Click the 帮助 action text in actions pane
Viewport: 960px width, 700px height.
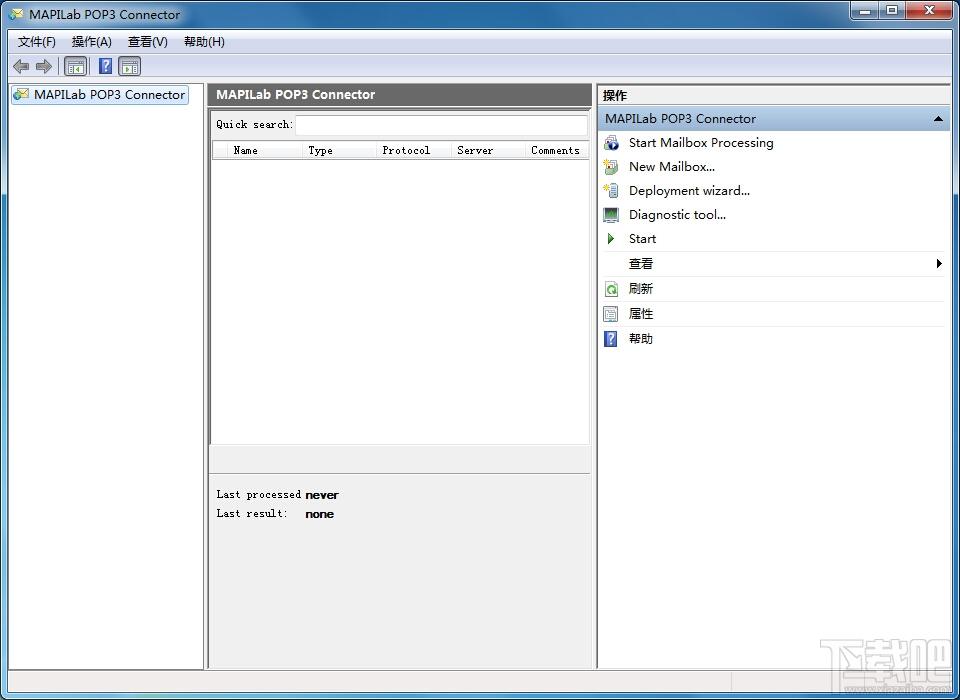click(640, 339)
